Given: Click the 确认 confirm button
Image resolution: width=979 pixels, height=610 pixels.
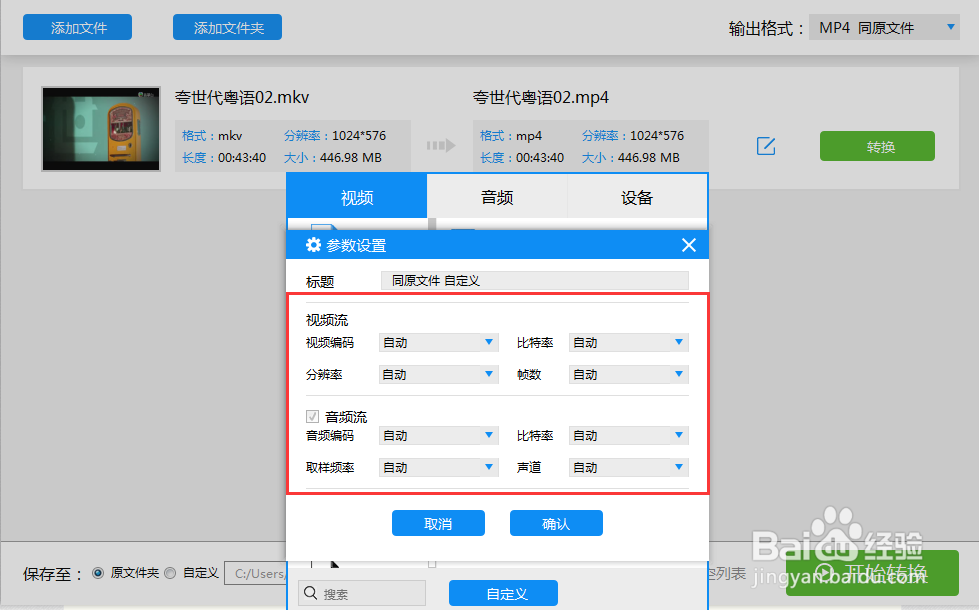Looking at the screenshot, I should point(556,522).
